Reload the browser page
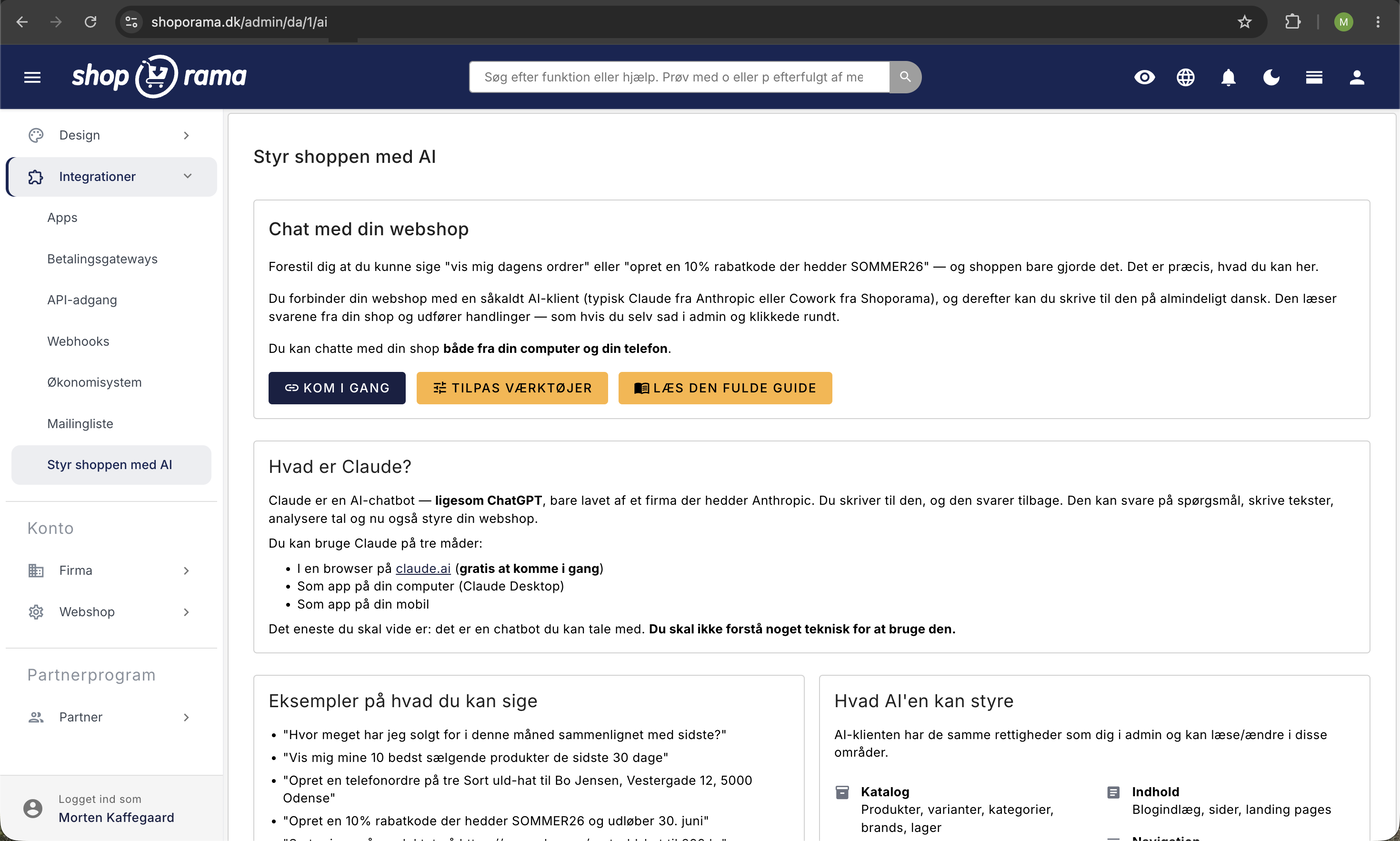 click(91, 21)
